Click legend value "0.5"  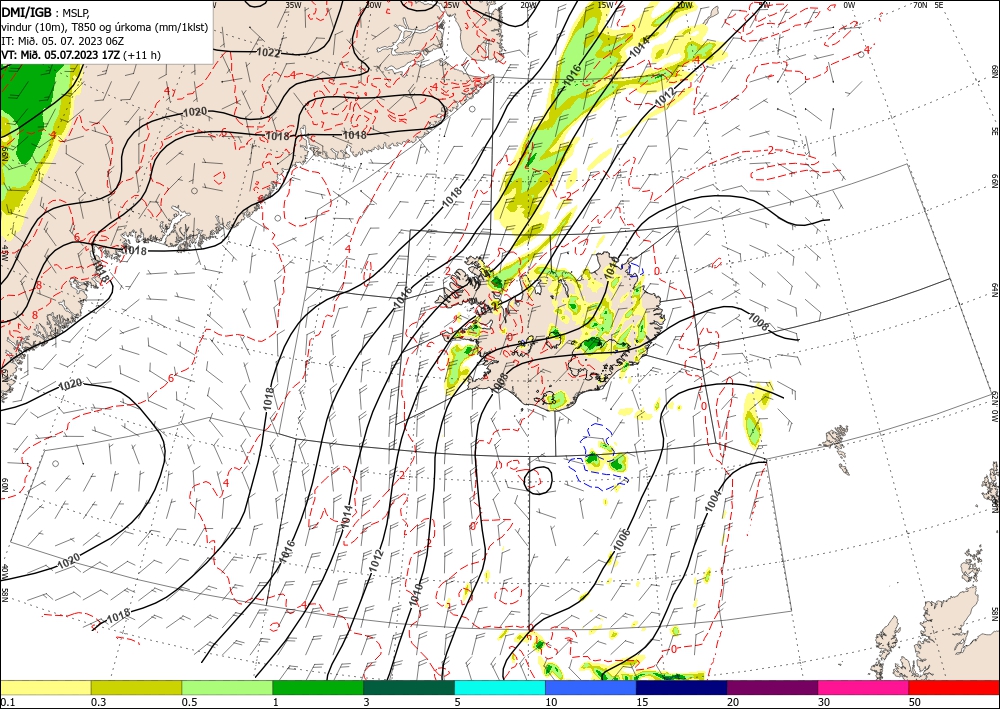point(189,702)
